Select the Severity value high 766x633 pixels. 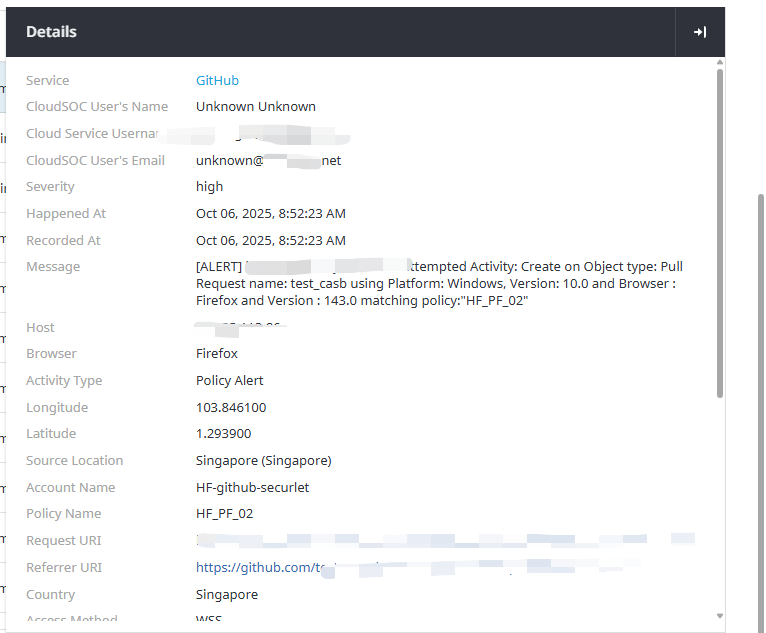(209, 187)
